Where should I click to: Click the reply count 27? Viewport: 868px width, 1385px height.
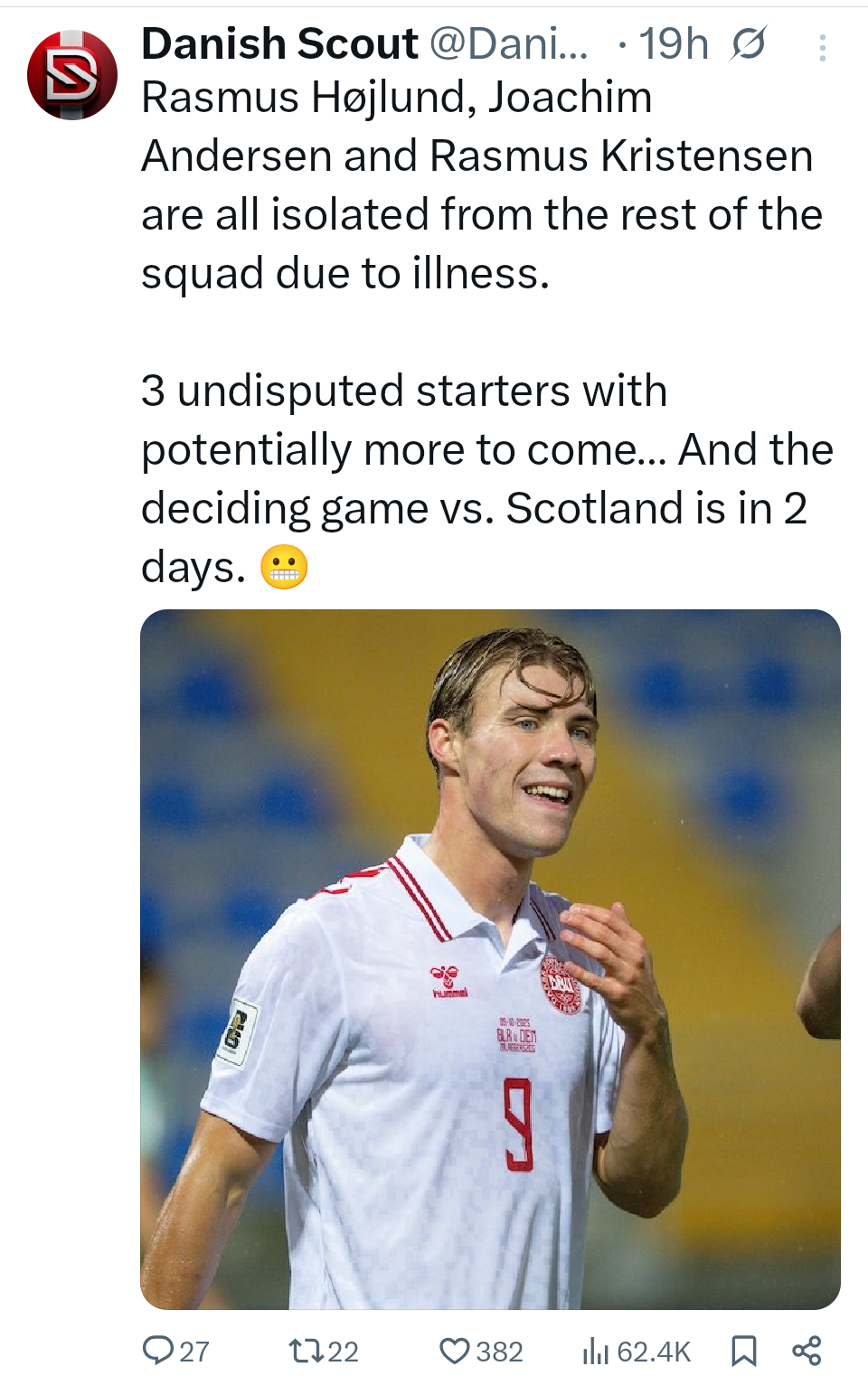tap(194, 1352)
